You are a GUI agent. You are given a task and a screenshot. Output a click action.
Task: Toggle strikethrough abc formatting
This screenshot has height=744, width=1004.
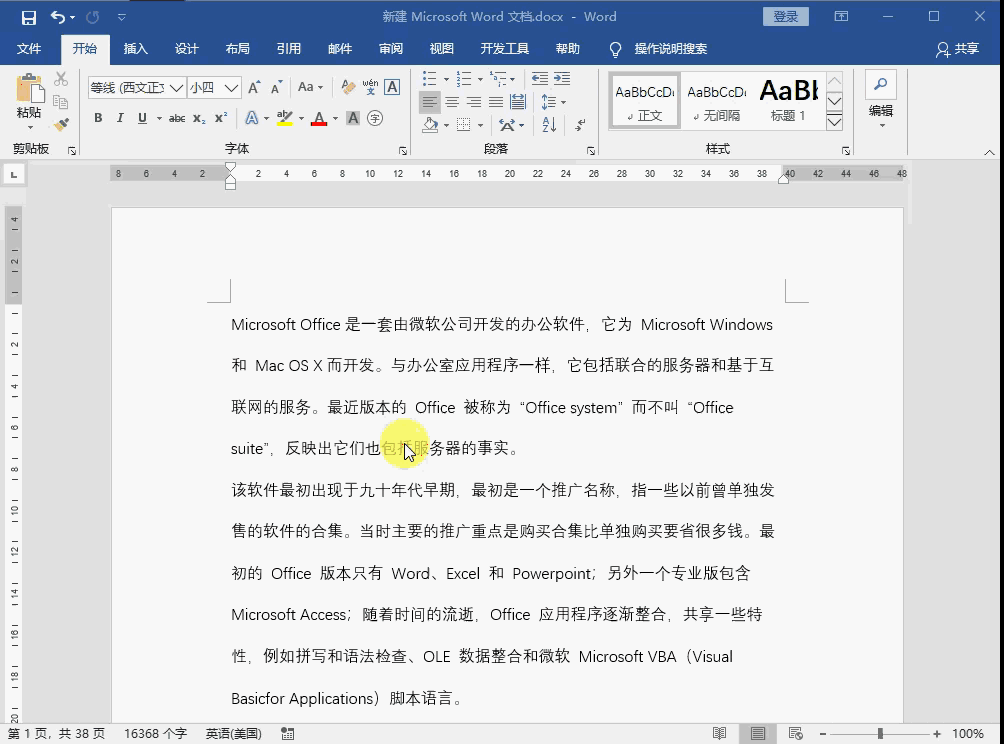click(x=177, y=118)
